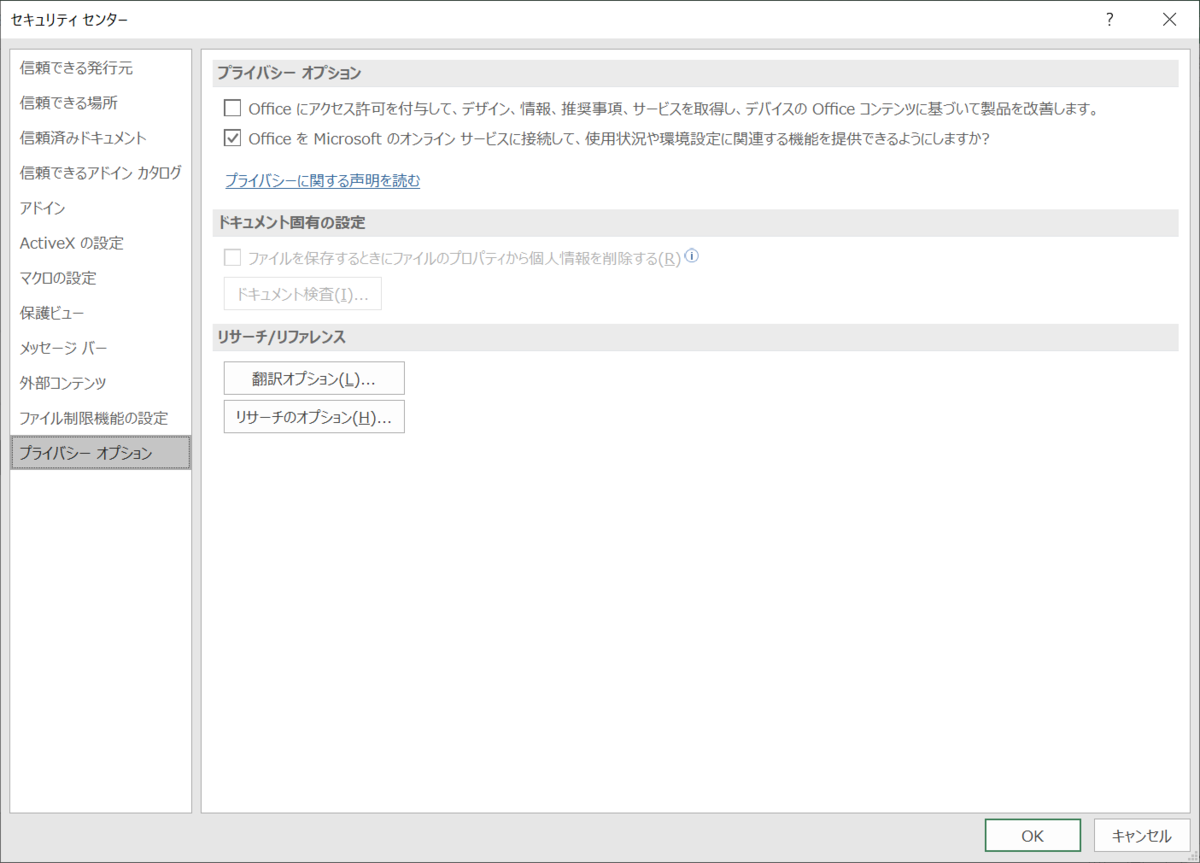1200x863 pixels.
Task: Click ドキュメント検査(I)... button
Action: (x=303, y=294)
